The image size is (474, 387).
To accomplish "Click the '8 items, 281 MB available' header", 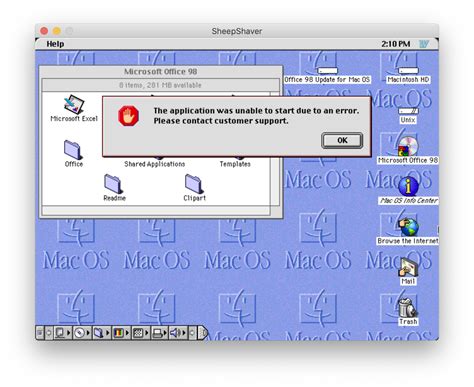I will coord(160,85).
